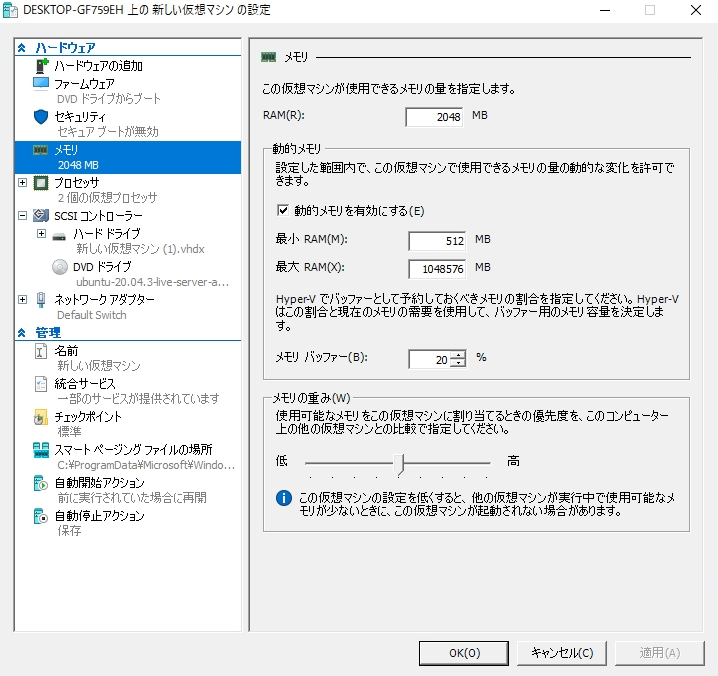Decrease memory buffer with down spinner arrow

458,363
